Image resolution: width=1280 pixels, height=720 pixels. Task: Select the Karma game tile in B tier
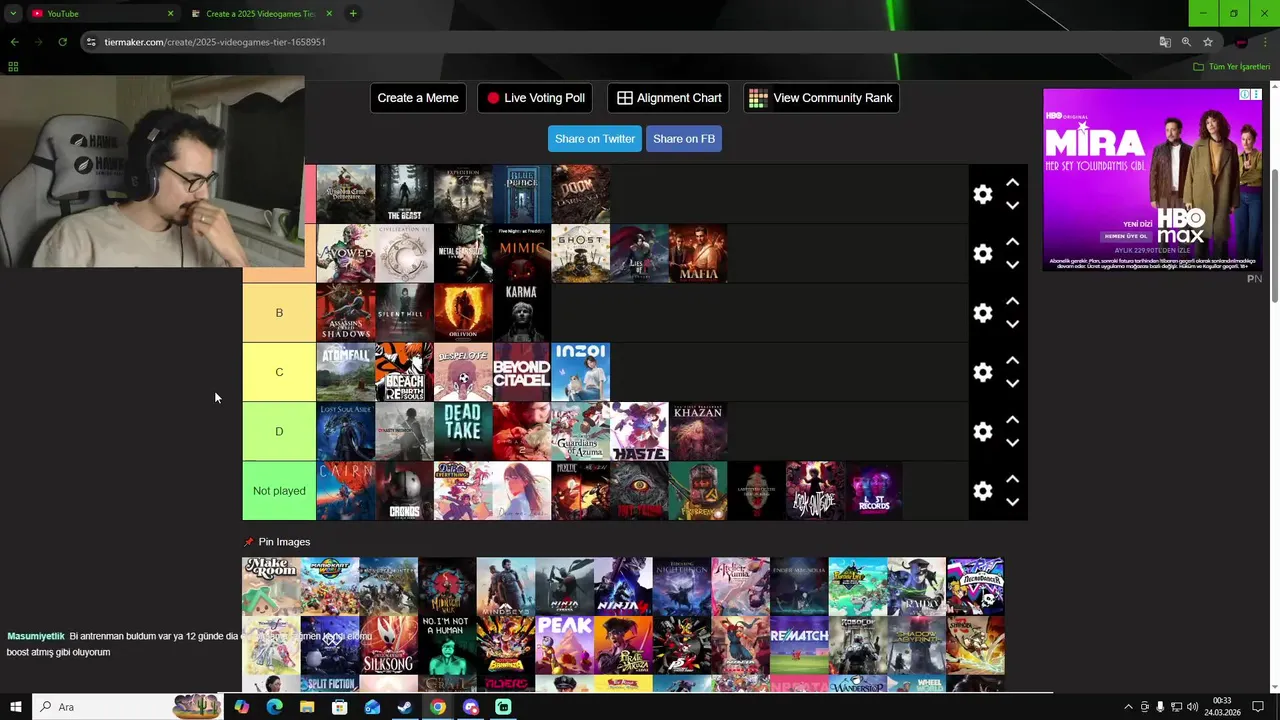pos(521,313)
